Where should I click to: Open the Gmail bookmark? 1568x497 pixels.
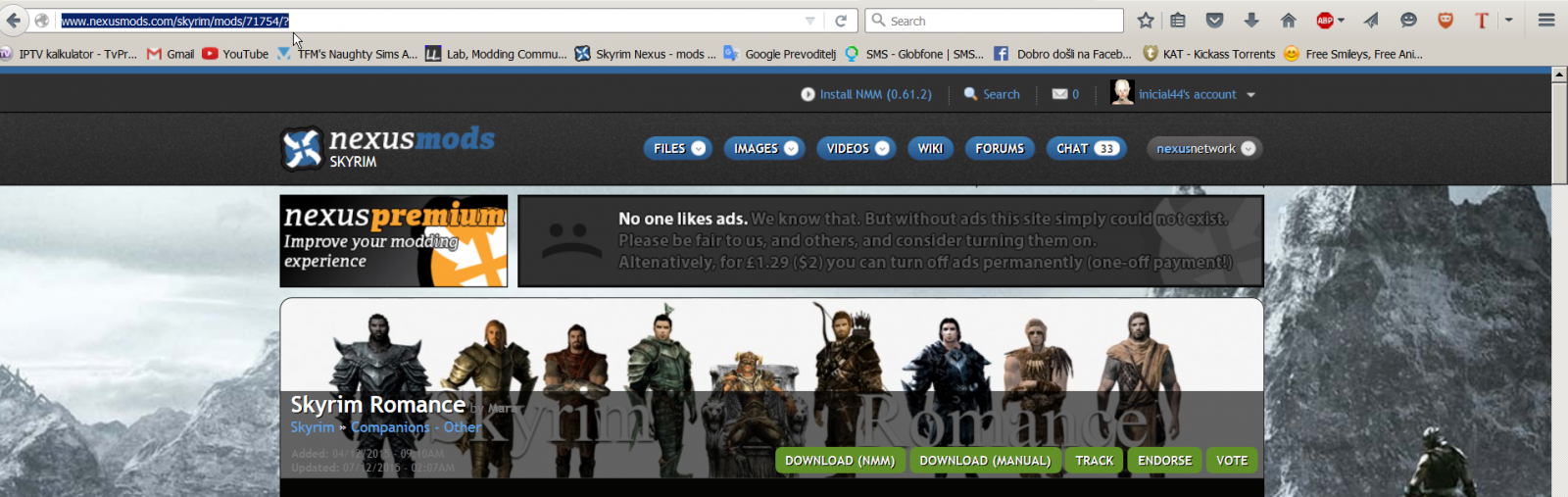(171, 54)
